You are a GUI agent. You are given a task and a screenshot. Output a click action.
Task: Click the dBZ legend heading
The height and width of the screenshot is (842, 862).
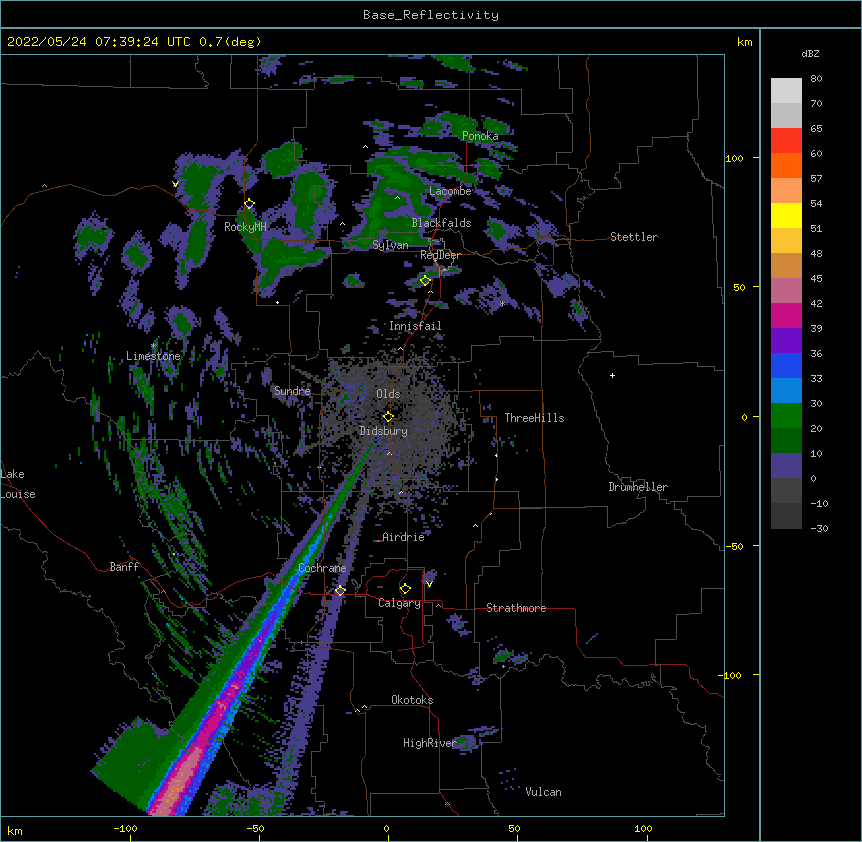[x=810, y=54]
